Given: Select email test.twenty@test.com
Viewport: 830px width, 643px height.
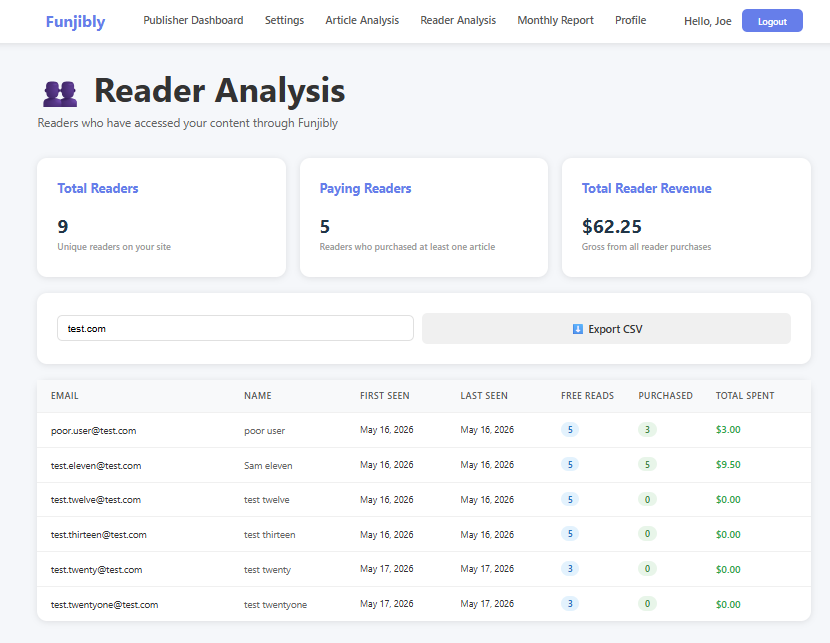Looking at the screenshot, I should [96, 569].
